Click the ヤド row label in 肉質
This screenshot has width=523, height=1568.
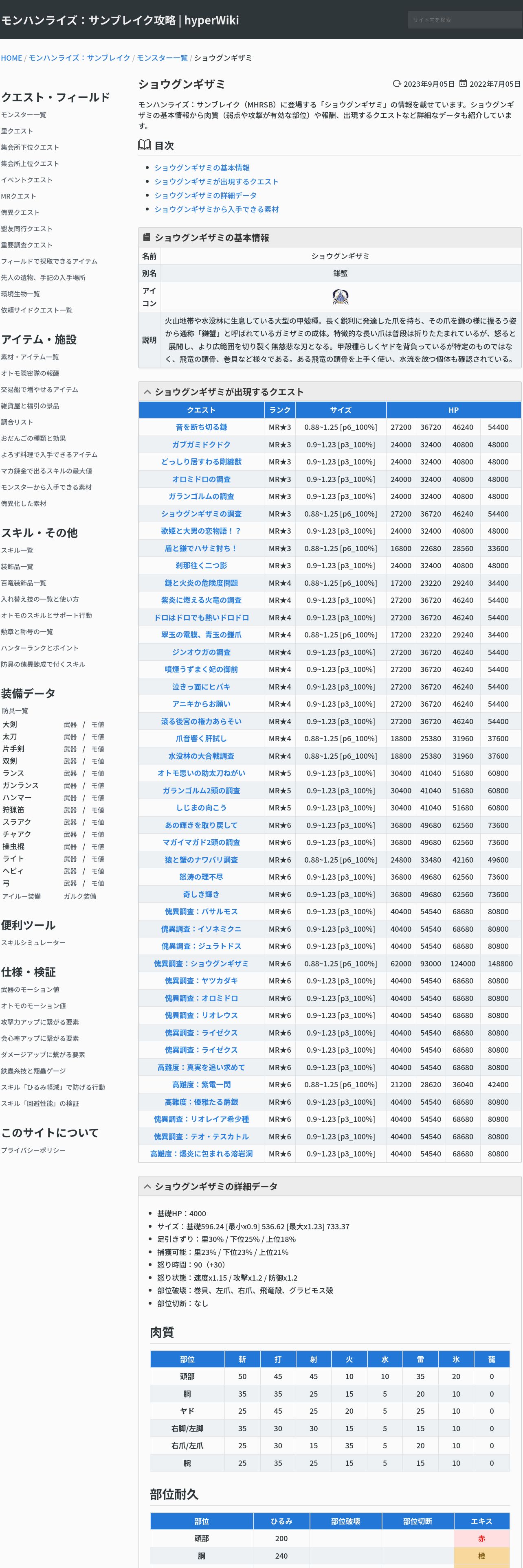(187, 1411)
